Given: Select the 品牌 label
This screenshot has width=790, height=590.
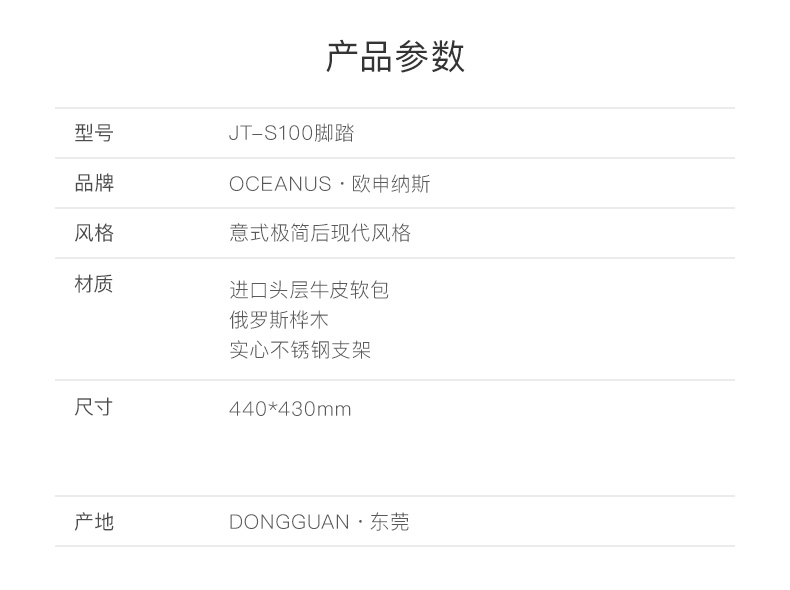Looking at the screenshot, I should (x=94, y=183).
